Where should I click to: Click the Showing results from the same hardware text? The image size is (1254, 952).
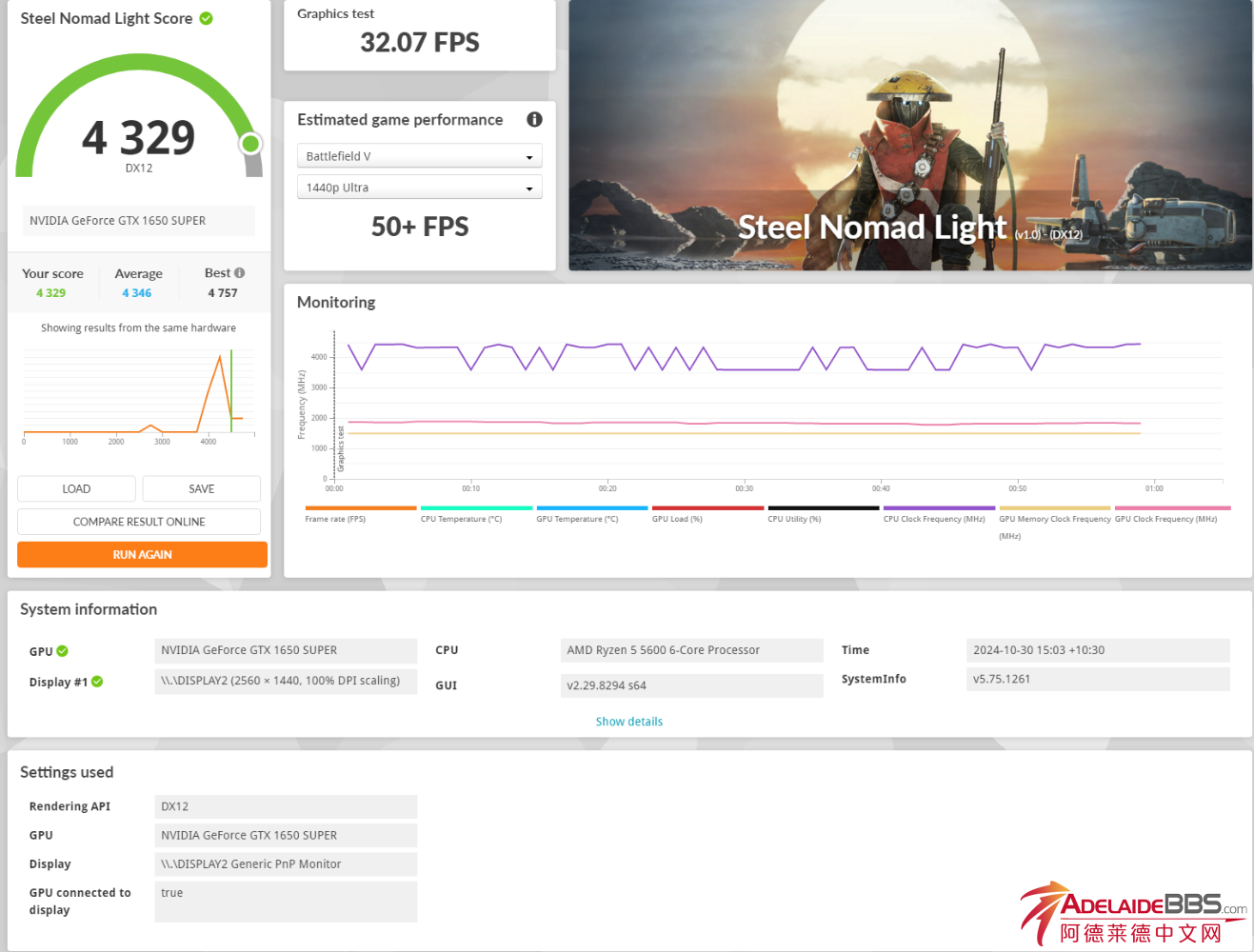(138, 327)
